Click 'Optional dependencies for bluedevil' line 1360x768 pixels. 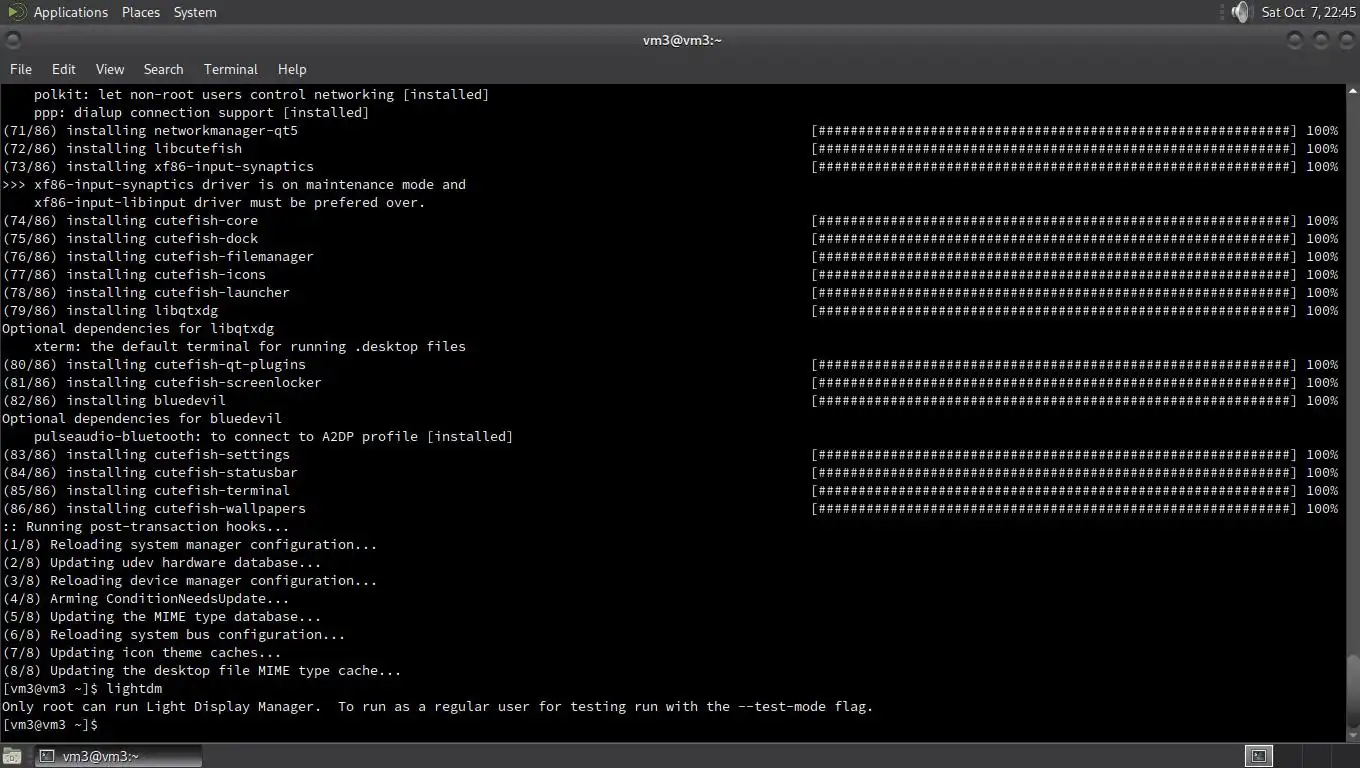[142, 419]
